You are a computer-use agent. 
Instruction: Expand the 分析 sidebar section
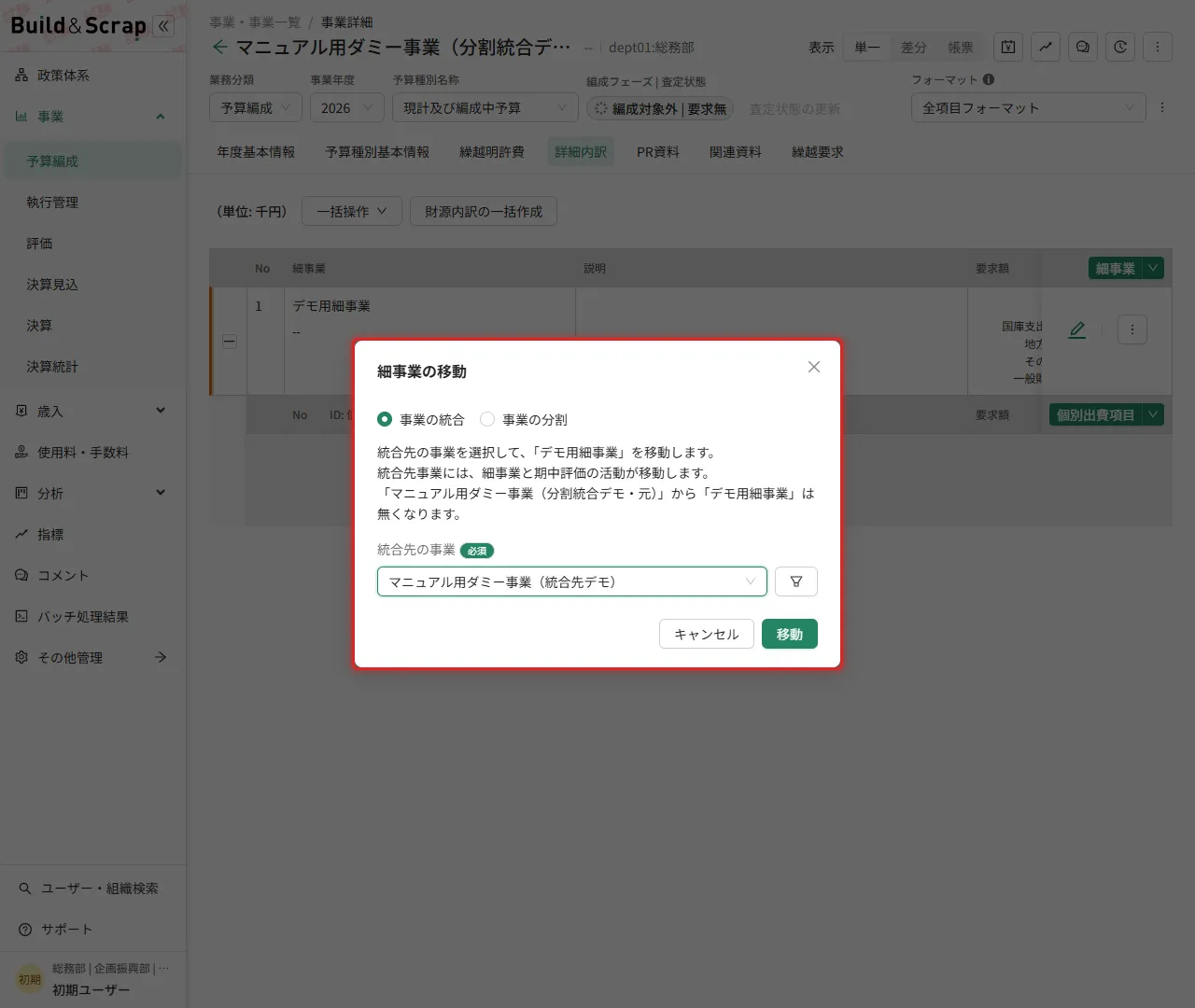point(161,493)
